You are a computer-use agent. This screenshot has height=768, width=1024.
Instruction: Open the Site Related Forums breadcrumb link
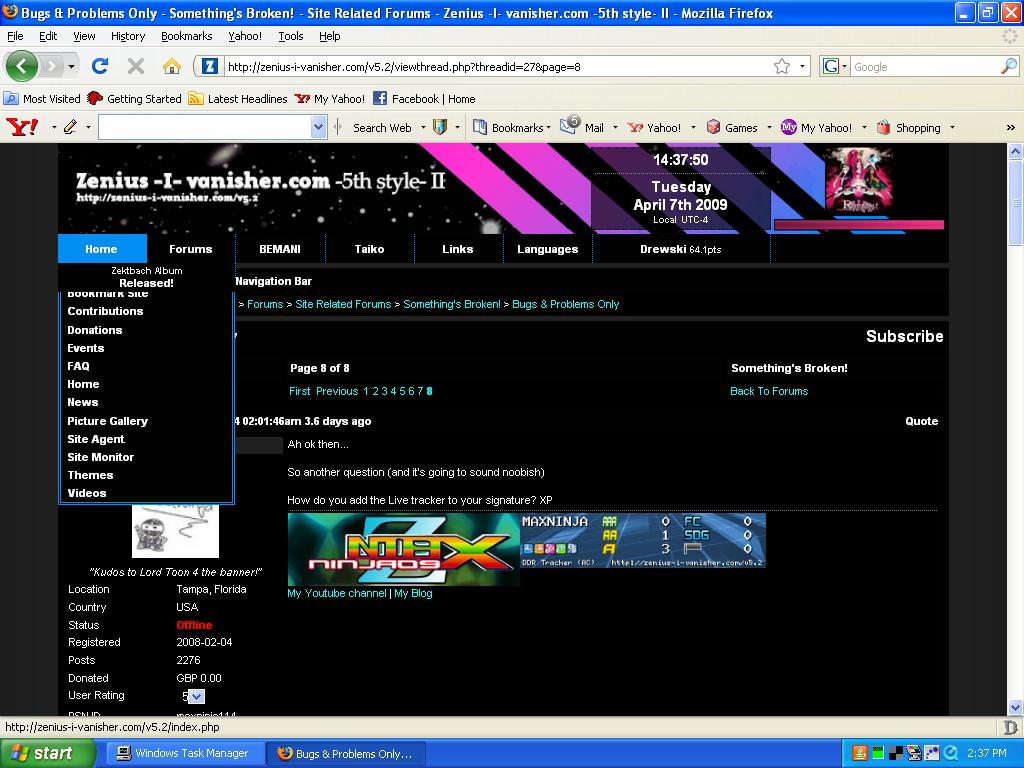[344, 304]
